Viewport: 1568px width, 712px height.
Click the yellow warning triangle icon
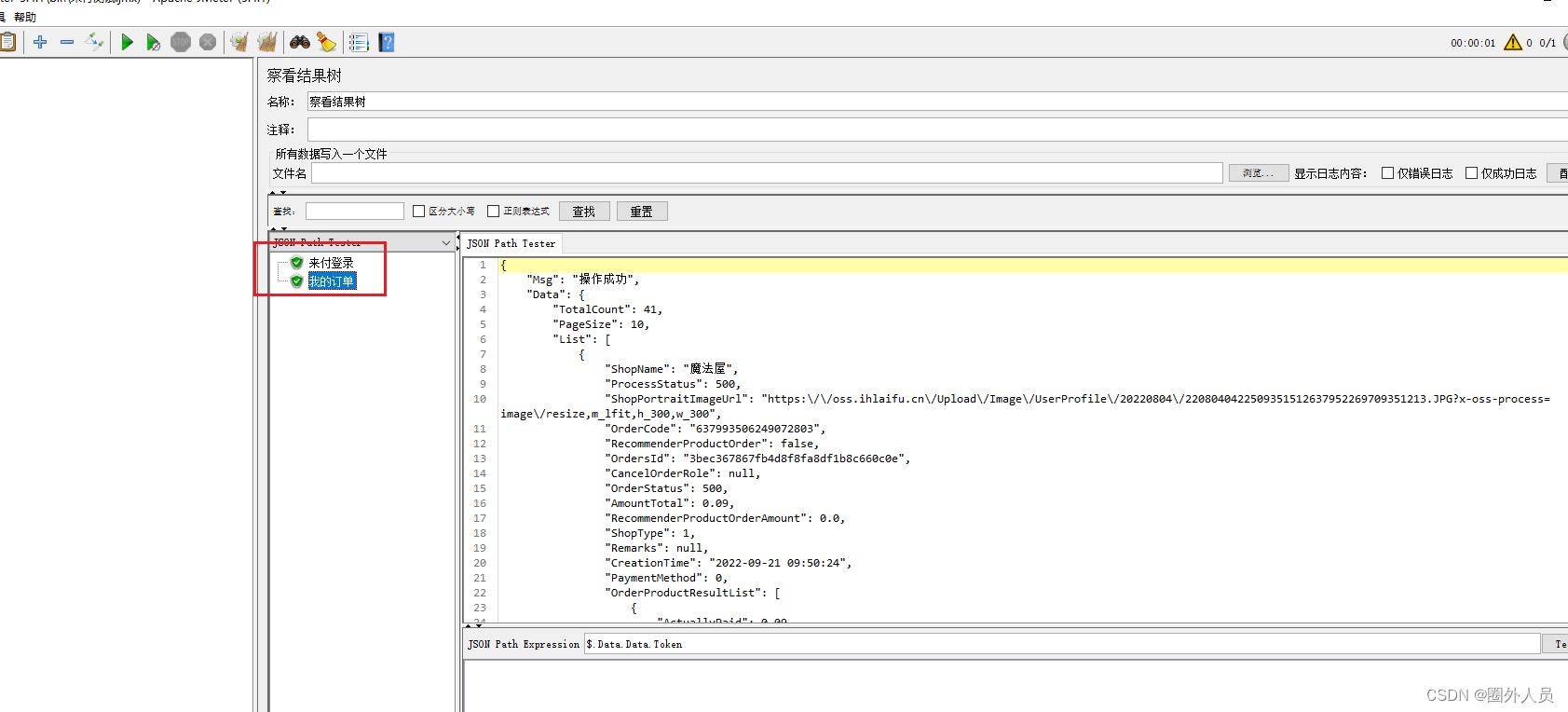pos(1513,42)
